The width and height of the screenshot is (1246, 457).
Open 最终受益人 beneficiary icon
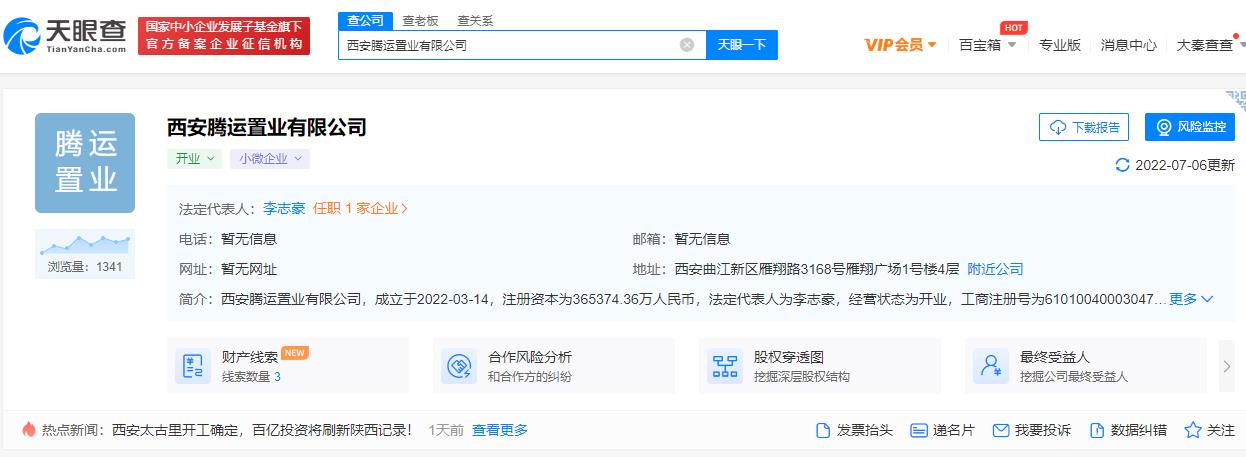click(992, 366)
